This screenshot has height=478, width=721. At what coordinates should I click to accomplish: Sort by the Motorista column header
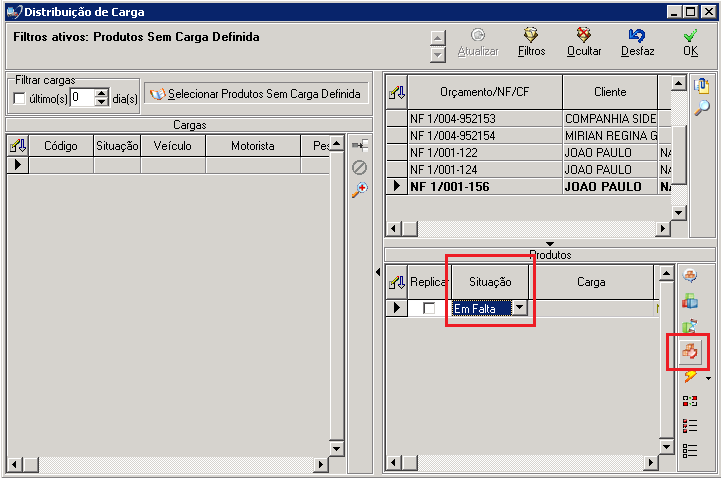point(253,146)
